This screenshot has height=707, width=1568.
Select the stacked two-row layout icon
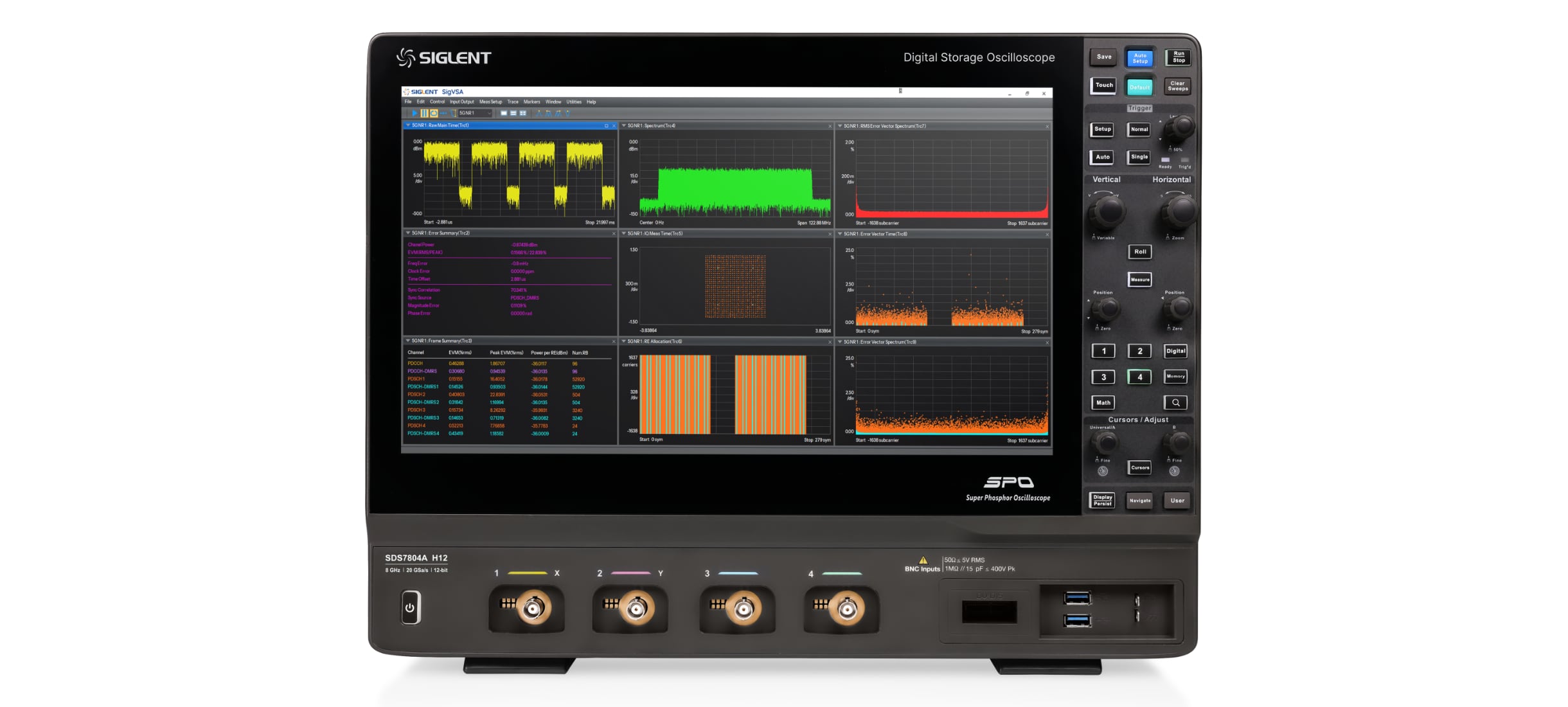click(513, 113)
